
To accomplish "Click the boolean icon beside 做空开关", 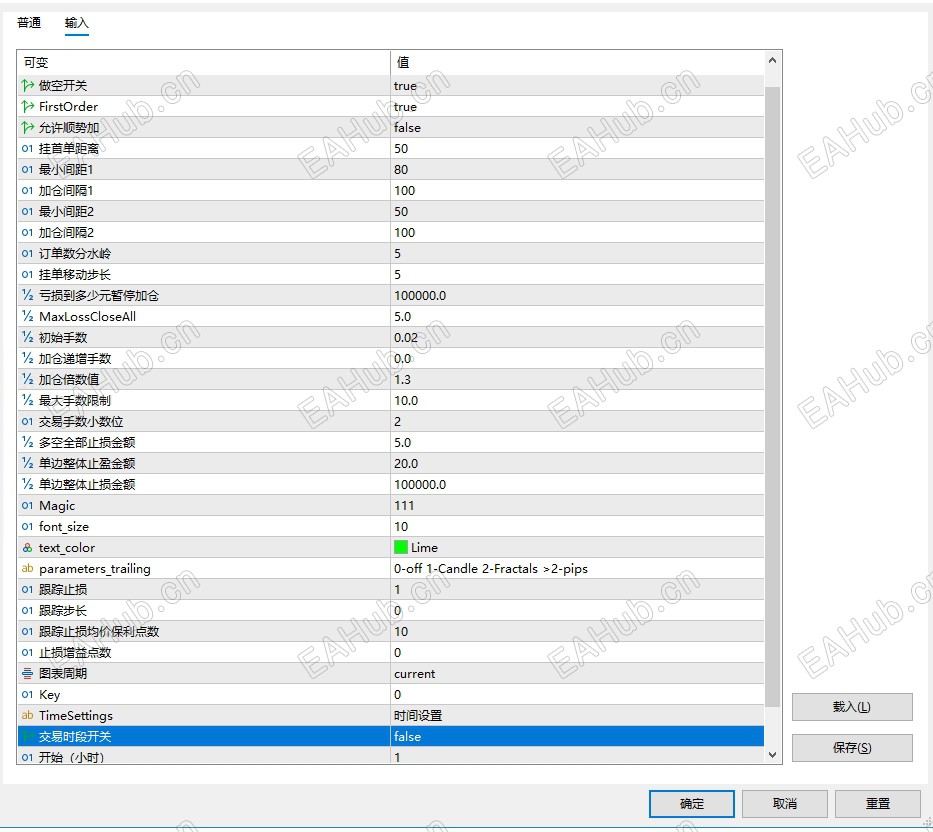I will click(x=27, y=86).
